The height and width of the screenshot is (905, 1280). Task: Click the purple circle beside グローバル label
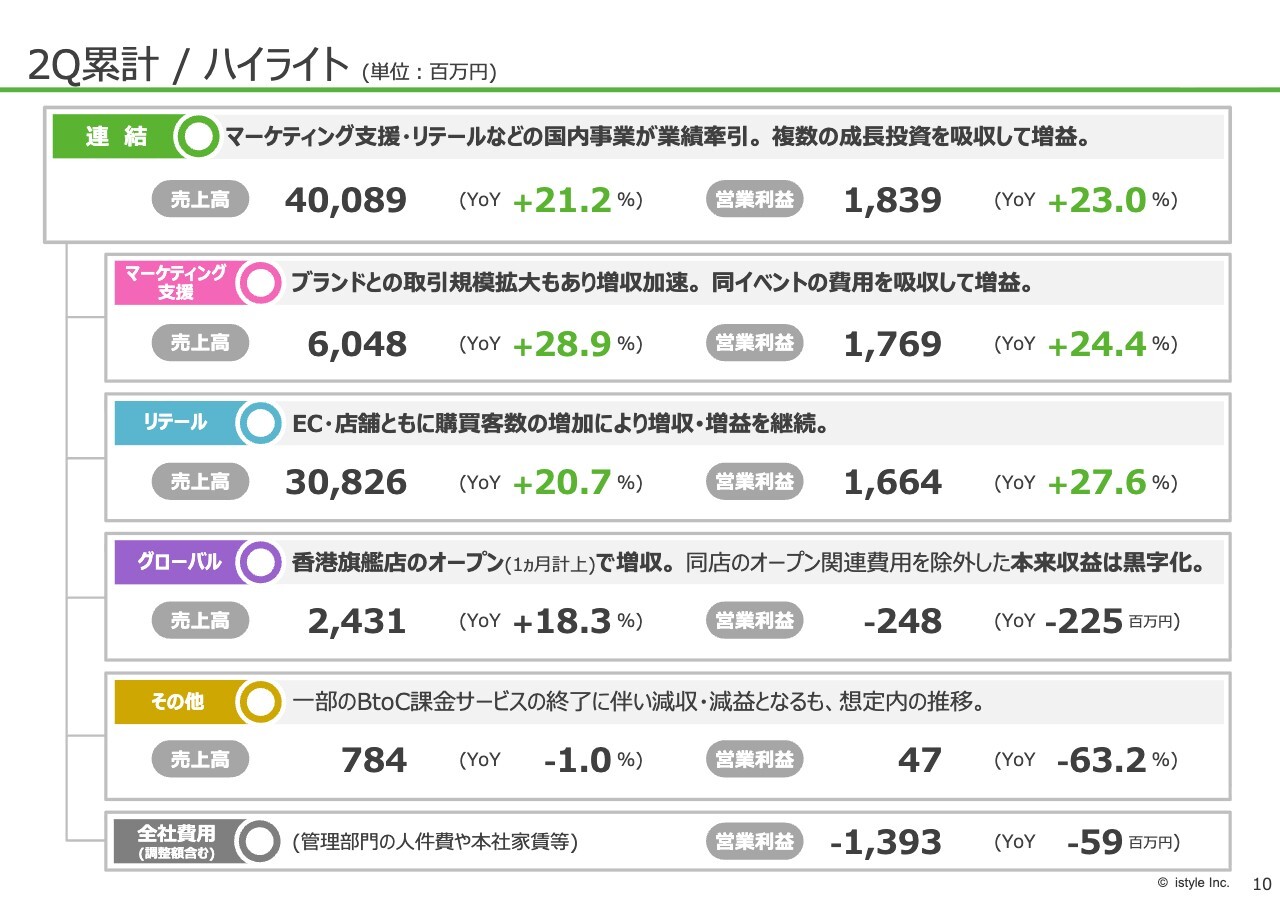point(261,562)
